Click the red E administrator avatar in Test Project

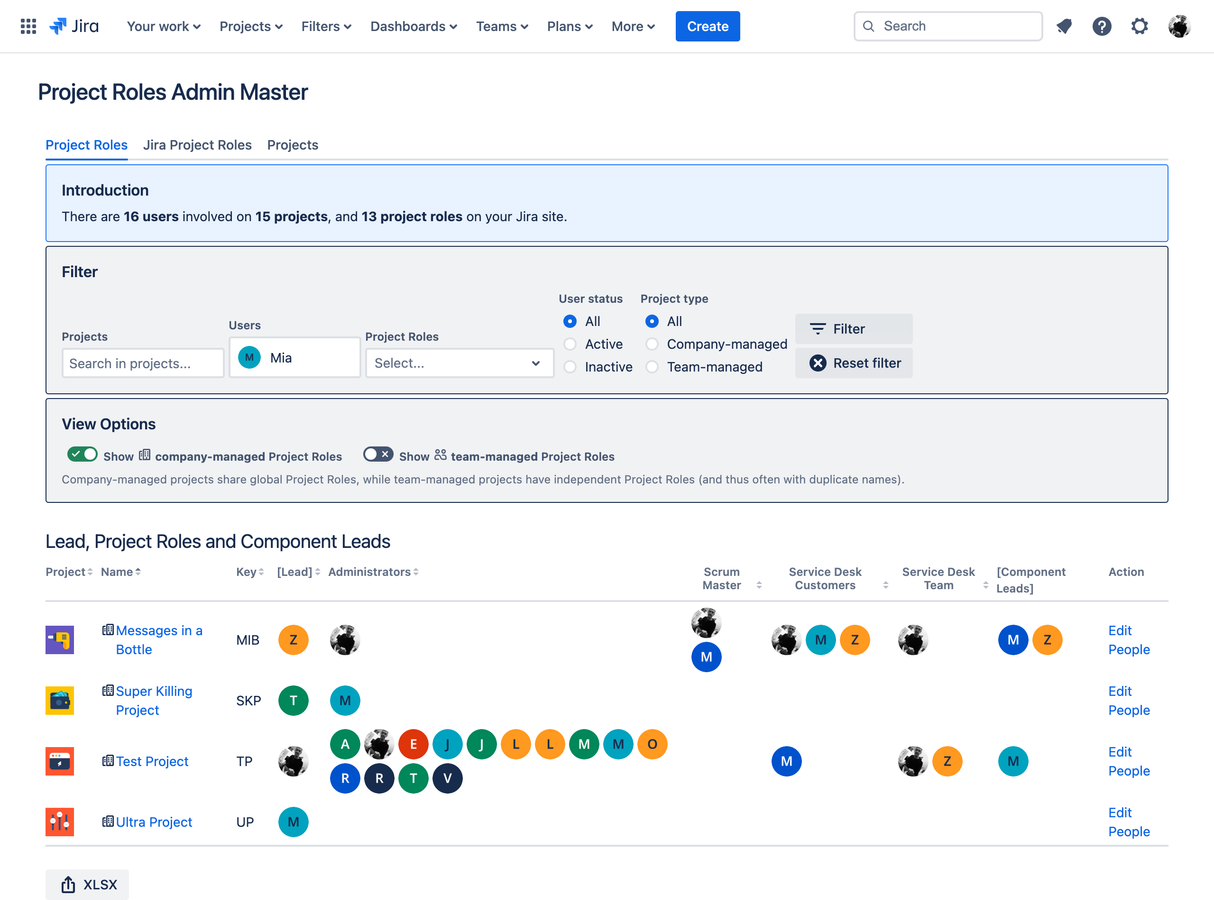point(413,744)
